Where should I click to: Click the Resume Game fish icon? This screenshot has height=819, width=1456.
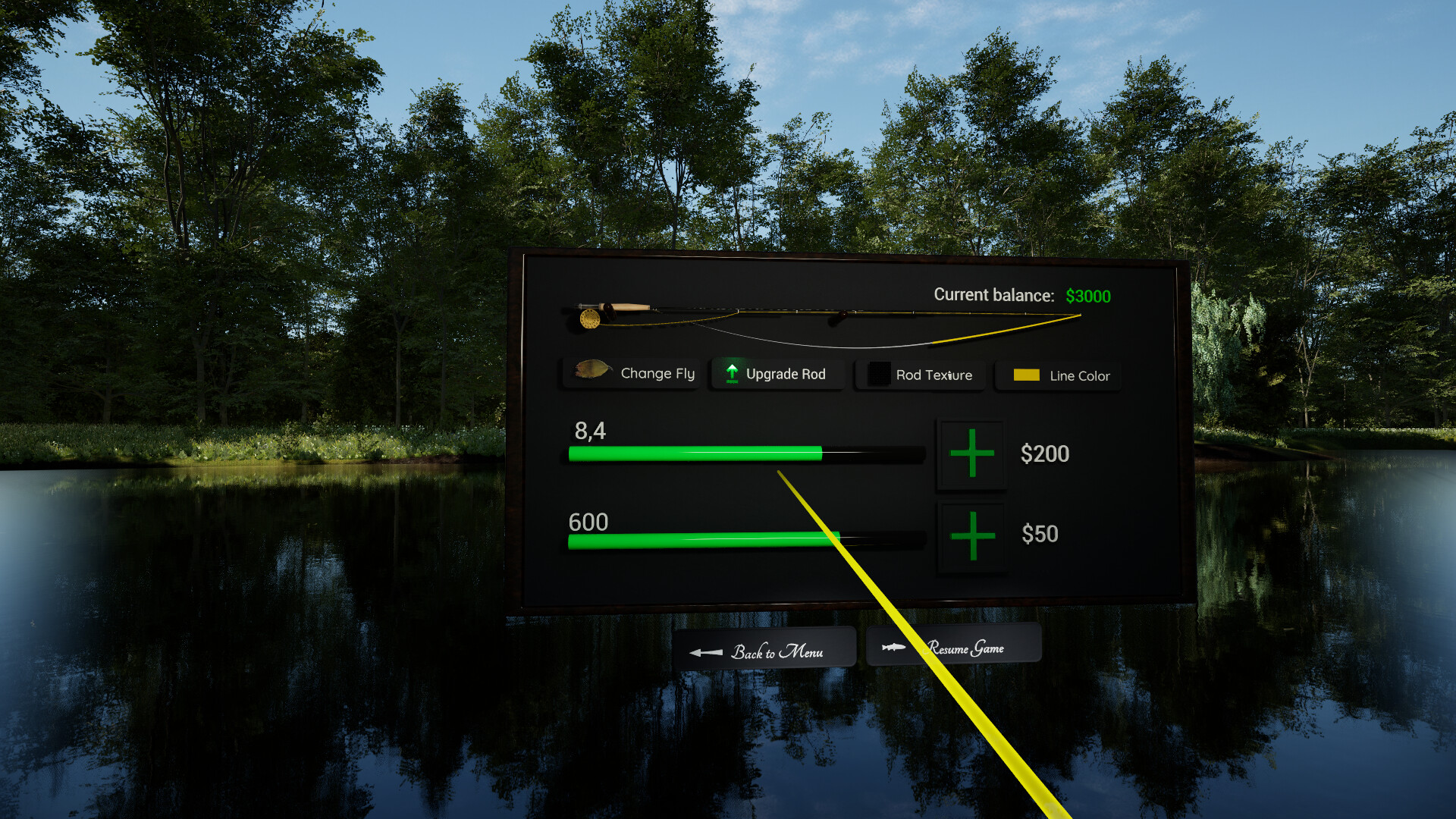[893, 649]
